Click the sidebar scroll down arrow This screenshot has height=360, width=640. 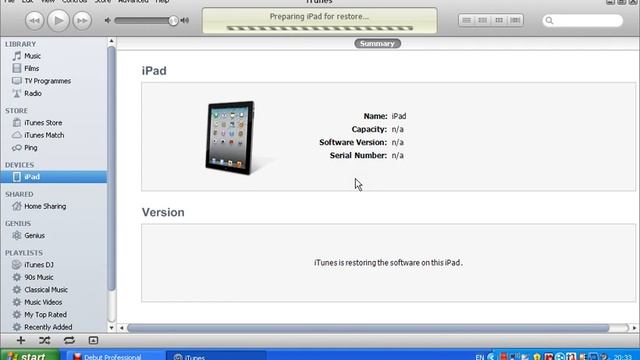click(111, 328)
